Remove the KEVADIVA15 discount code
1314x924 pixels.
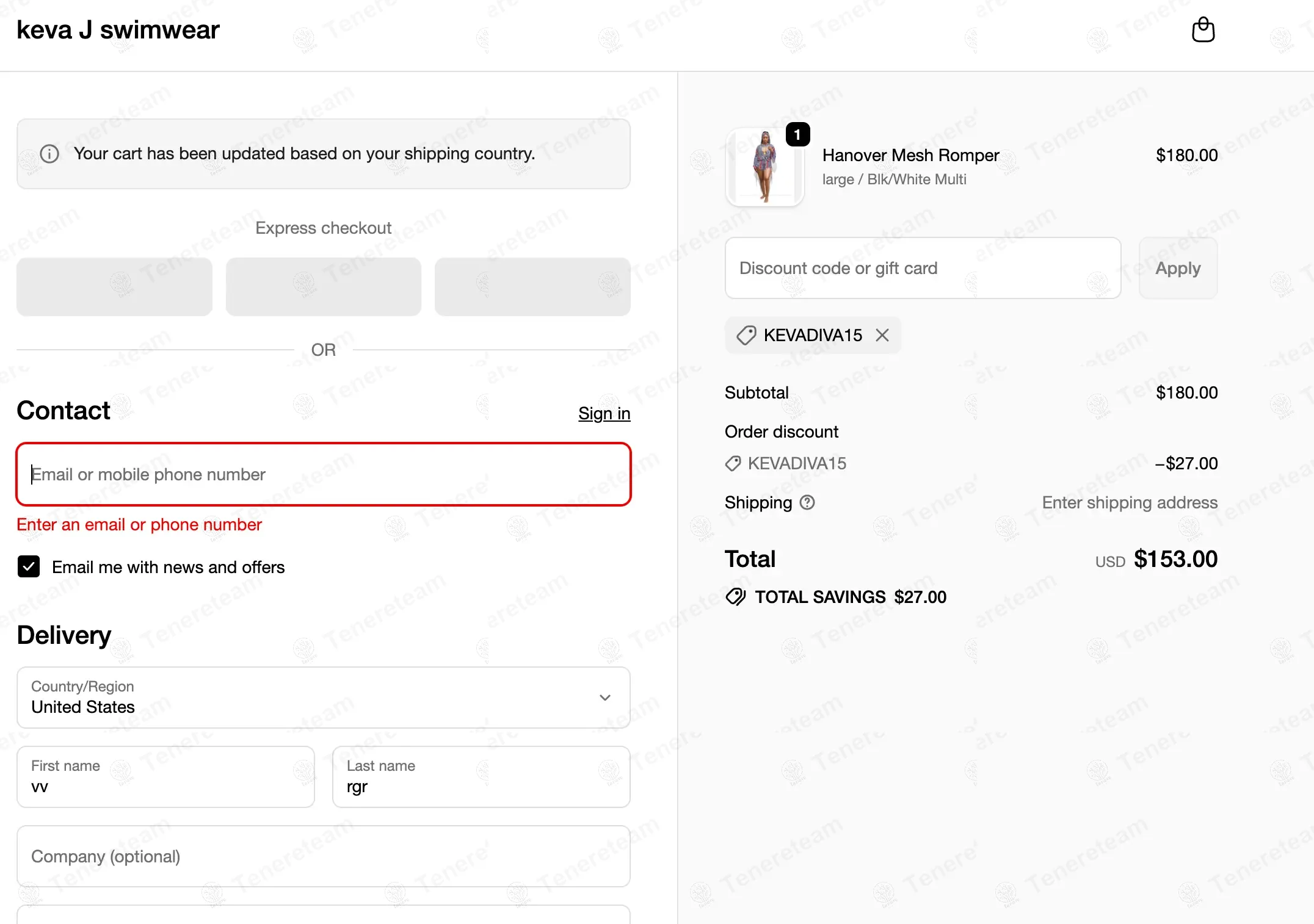tap(882, 335)
